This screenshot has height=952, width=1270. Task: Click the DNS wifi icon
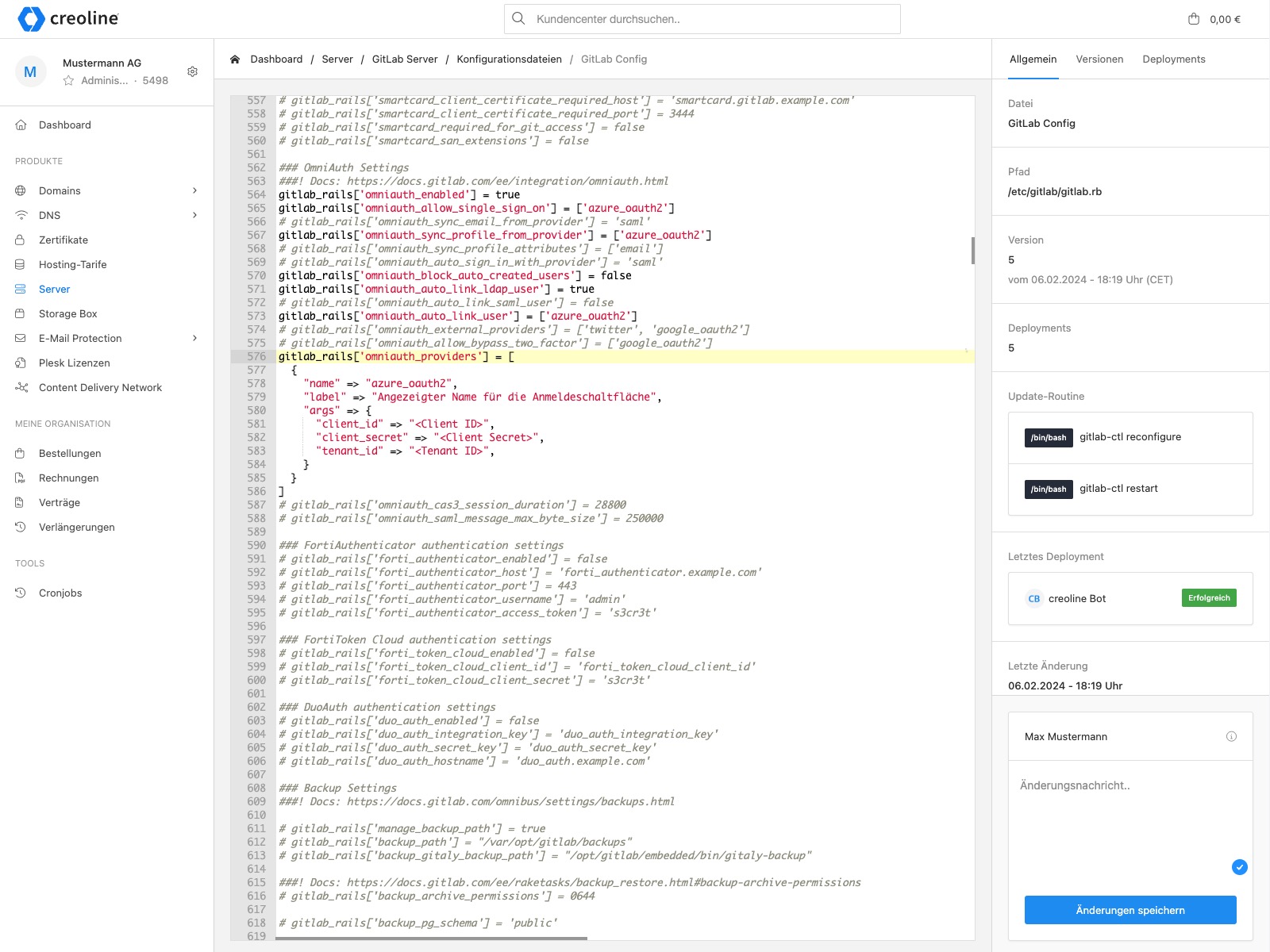tap(21, 215)
